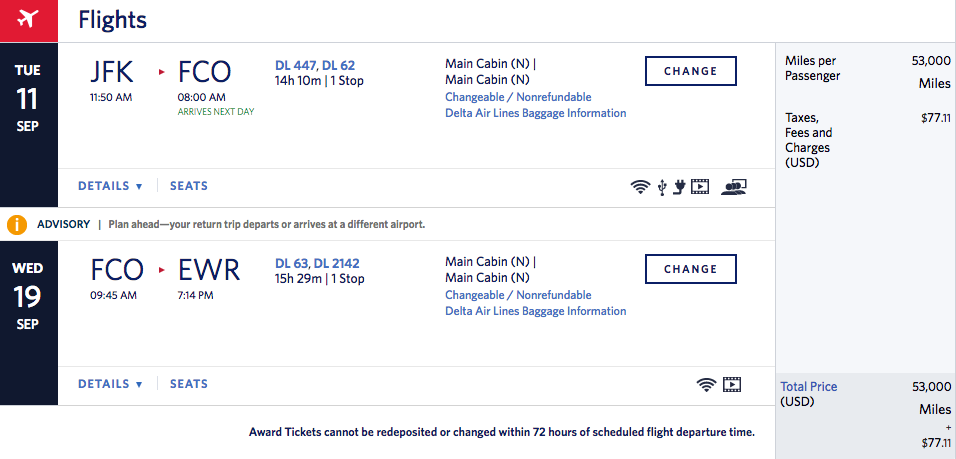The width and height of the screenshot is (956, 459).
Task: Click the airplane icon in the Flights header
Action: point(28,20)
